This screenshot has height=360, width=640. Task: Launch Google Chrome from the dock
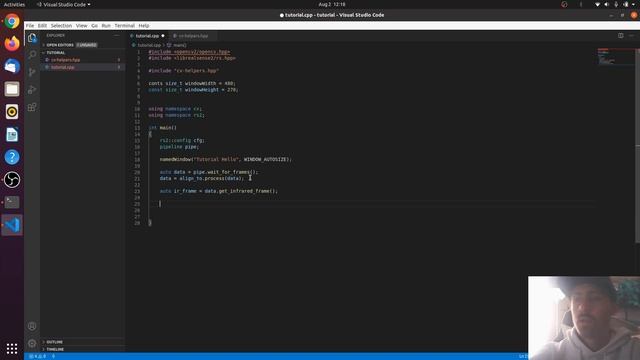[12, 21]
